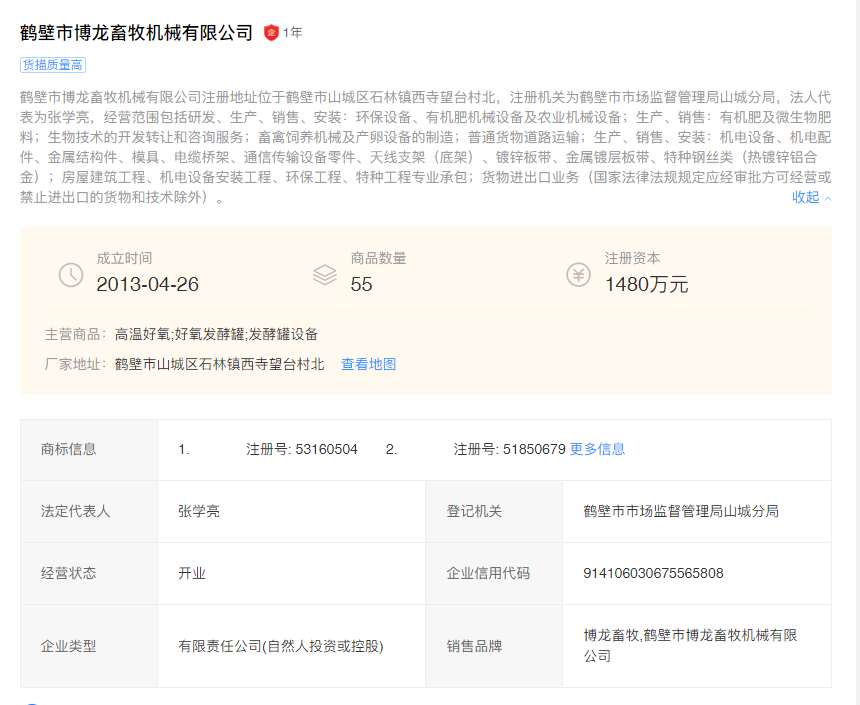The image size is (860, 705).
Task: Click the 注册资本 label
Action: pyautogui.click(x=632, y=258)
